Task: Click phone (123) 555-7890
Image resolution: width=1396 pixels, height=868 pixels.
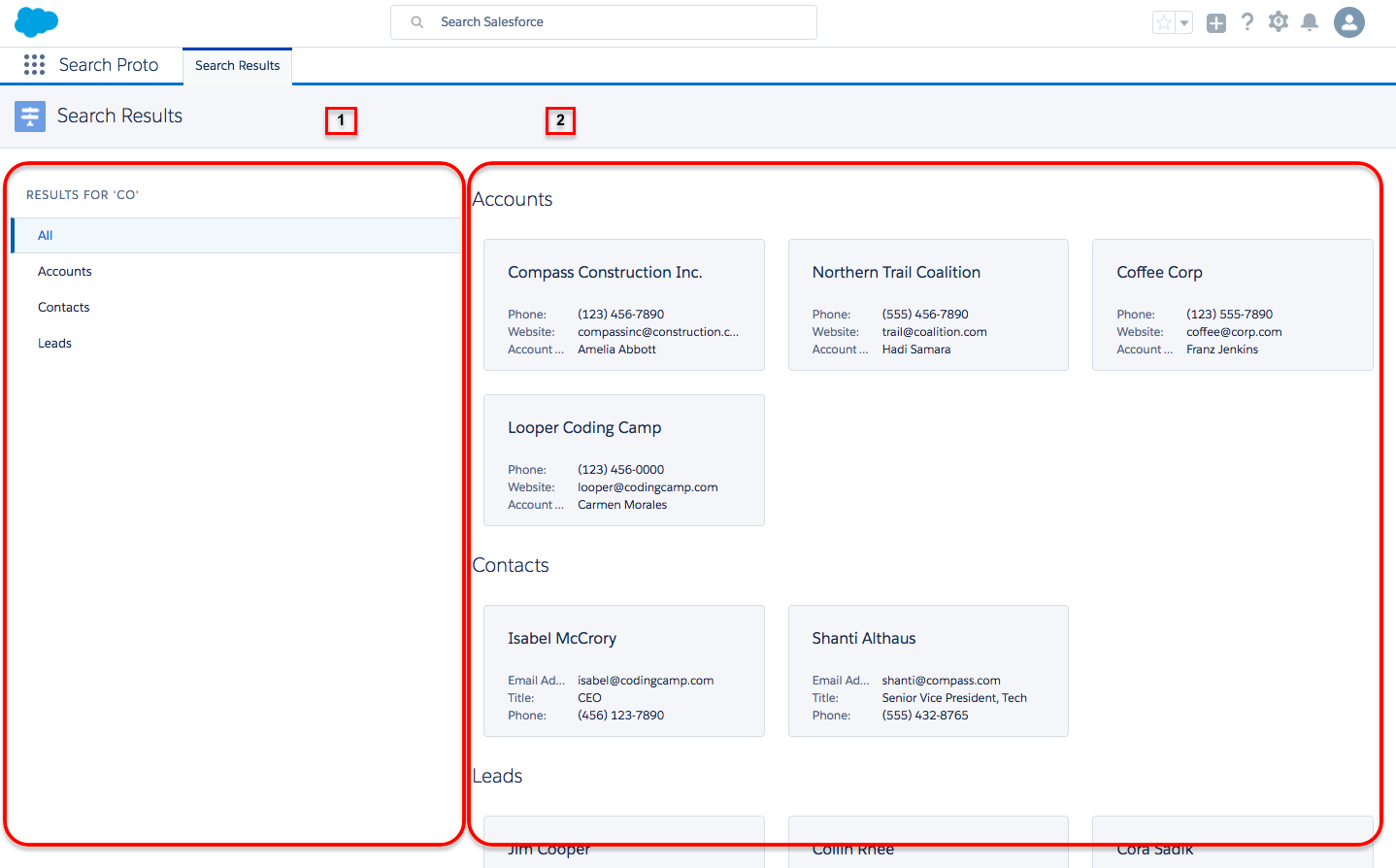Action: (1229, 315)
